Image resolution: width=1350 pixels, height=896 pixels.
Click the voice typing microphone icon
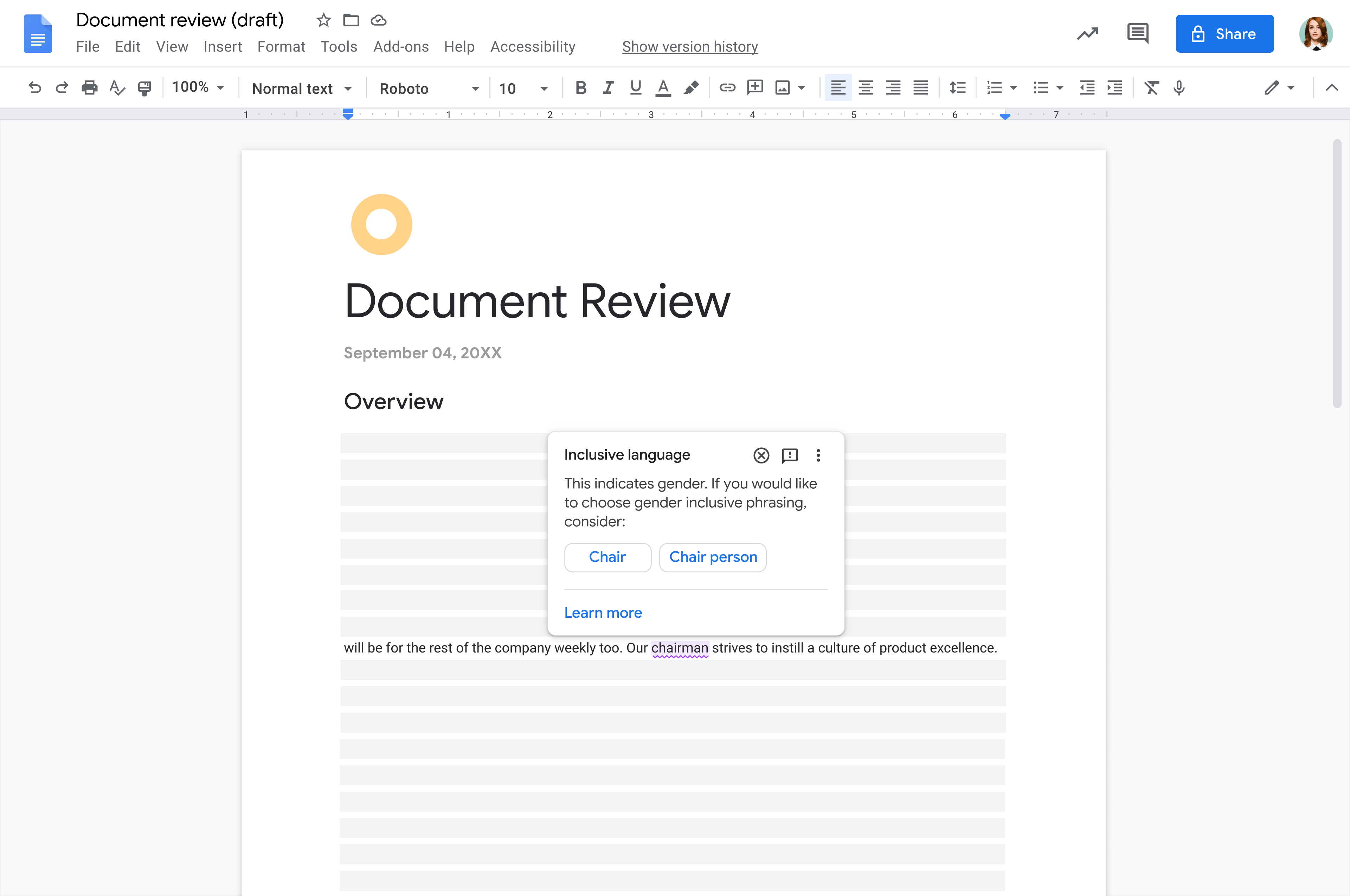1178,87
